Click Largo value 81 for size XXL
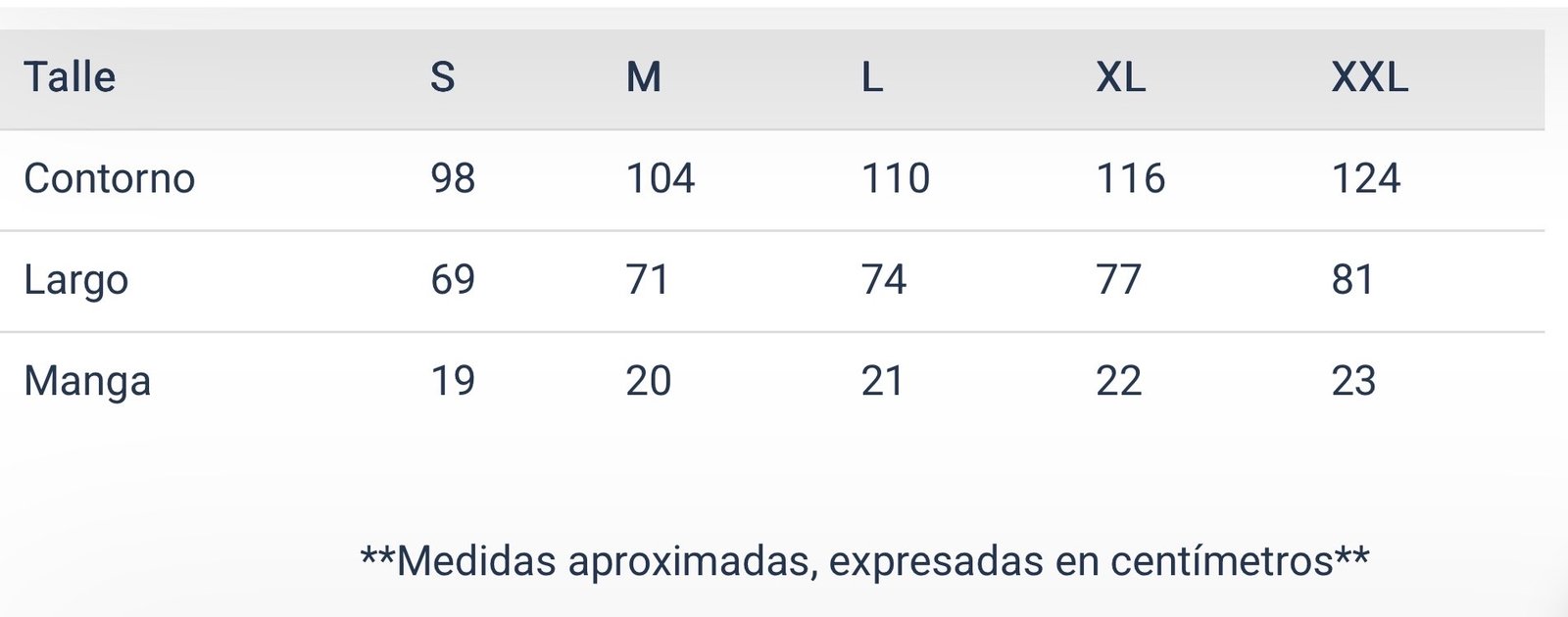This screenshot has width=1568, height=617. (1352, 280)
